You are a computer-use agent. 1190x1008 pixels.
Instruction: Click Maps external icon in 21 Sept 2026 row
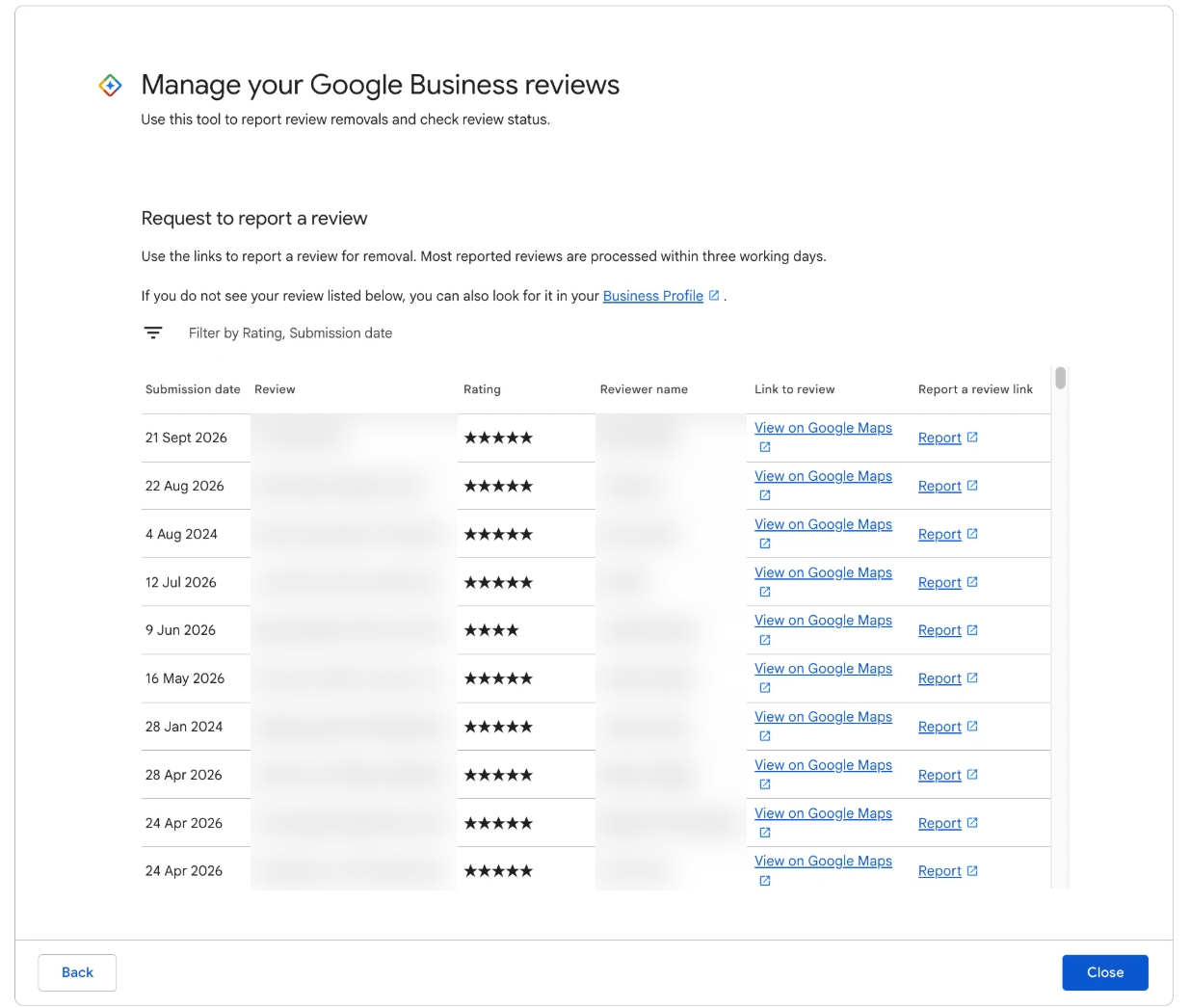[x=765, y=447]
